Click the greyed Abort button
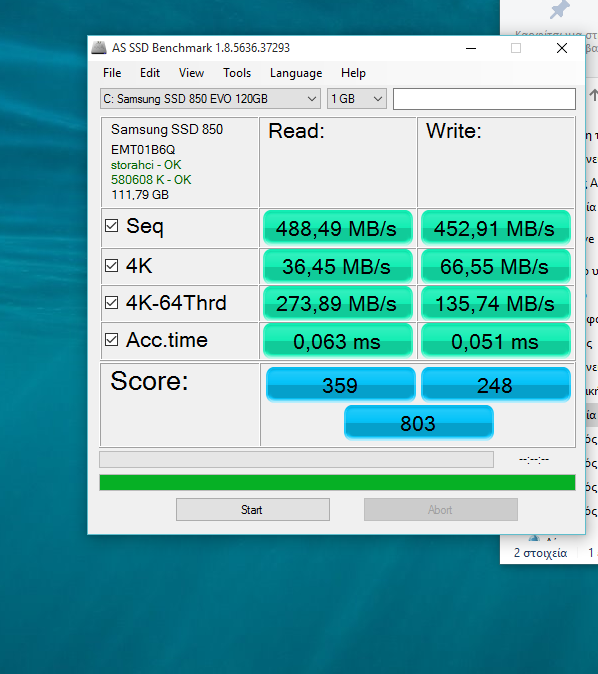Image resolution: width=598 pixels, height=674 pixels. [441, 510]
